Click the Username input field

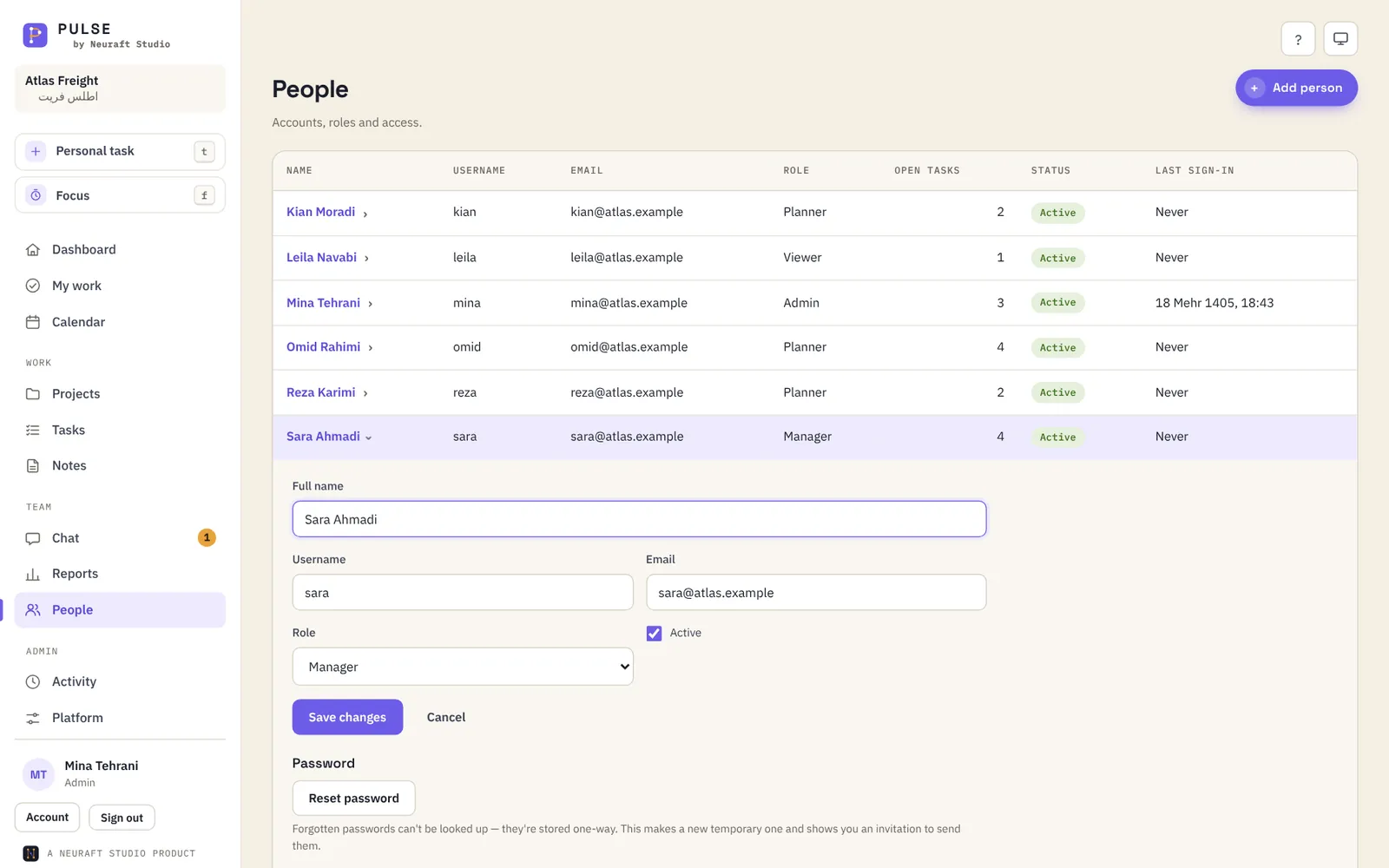tap(463, 593)
